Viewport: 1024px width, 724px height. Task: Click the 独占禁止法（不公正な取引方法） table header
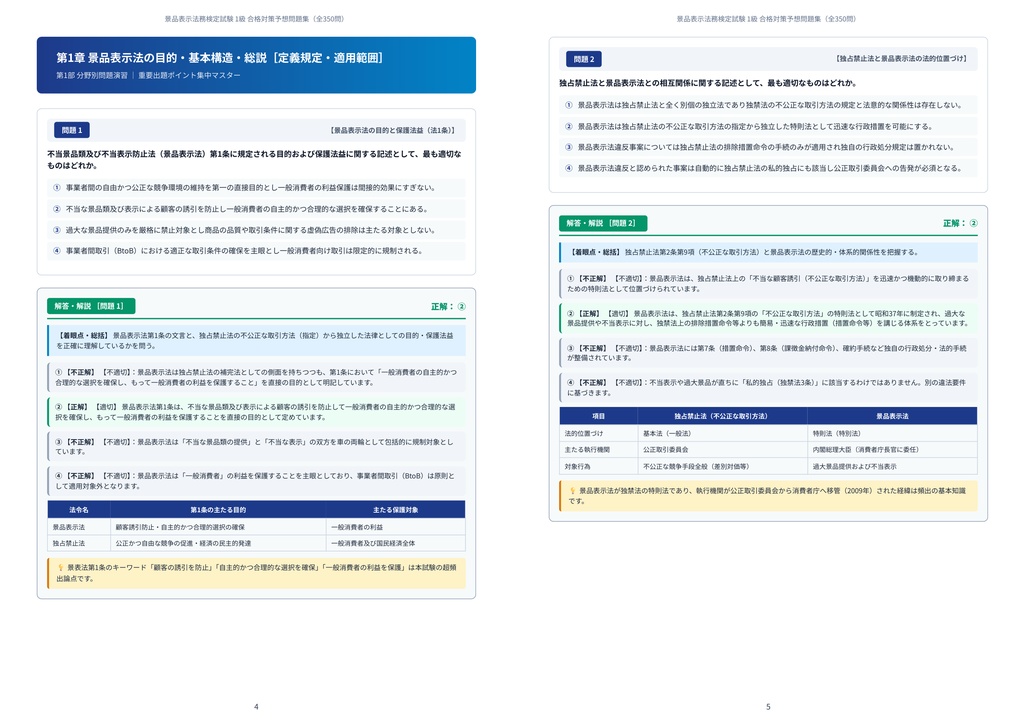coord(722,416)
